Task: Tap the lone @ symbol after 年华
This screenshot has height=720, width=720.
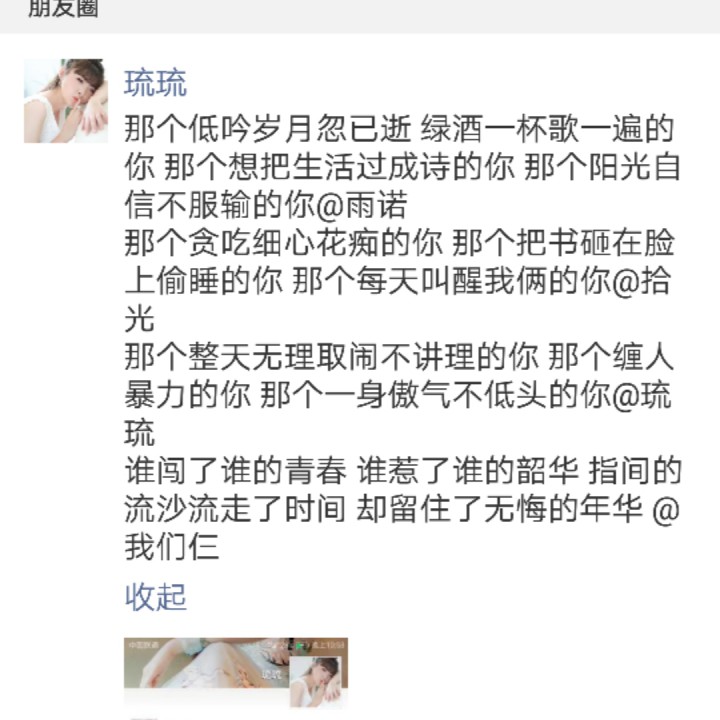Action: click(666, 510)
